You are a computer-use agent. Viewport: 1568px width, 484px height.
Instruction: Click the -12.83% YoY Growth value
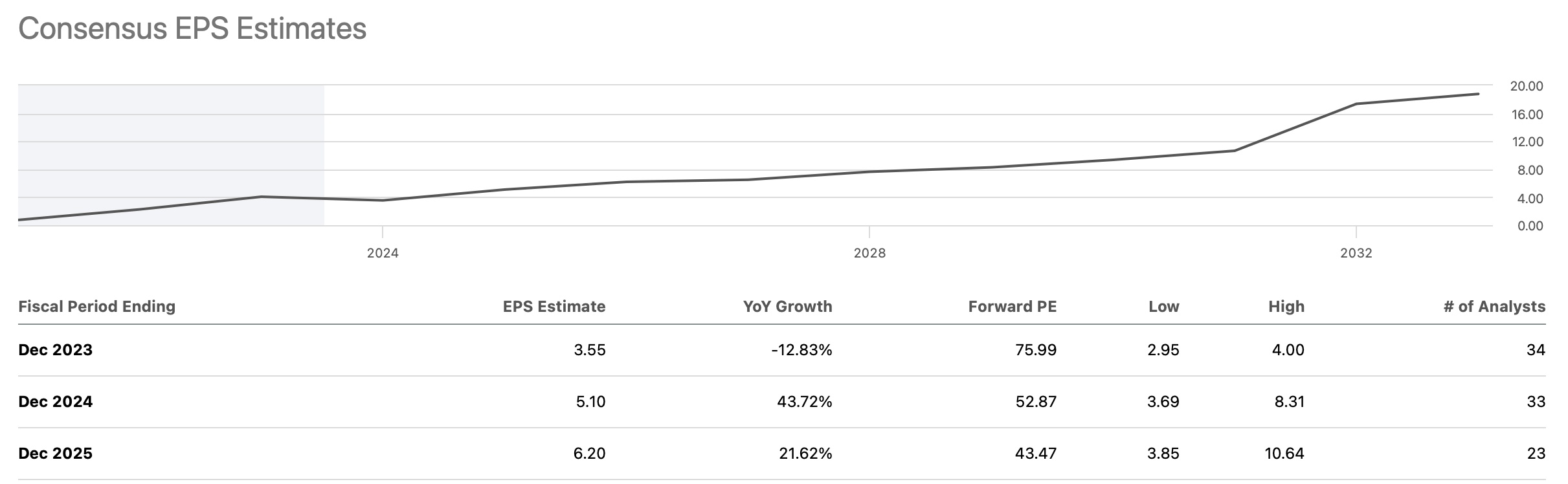(801, 350)
